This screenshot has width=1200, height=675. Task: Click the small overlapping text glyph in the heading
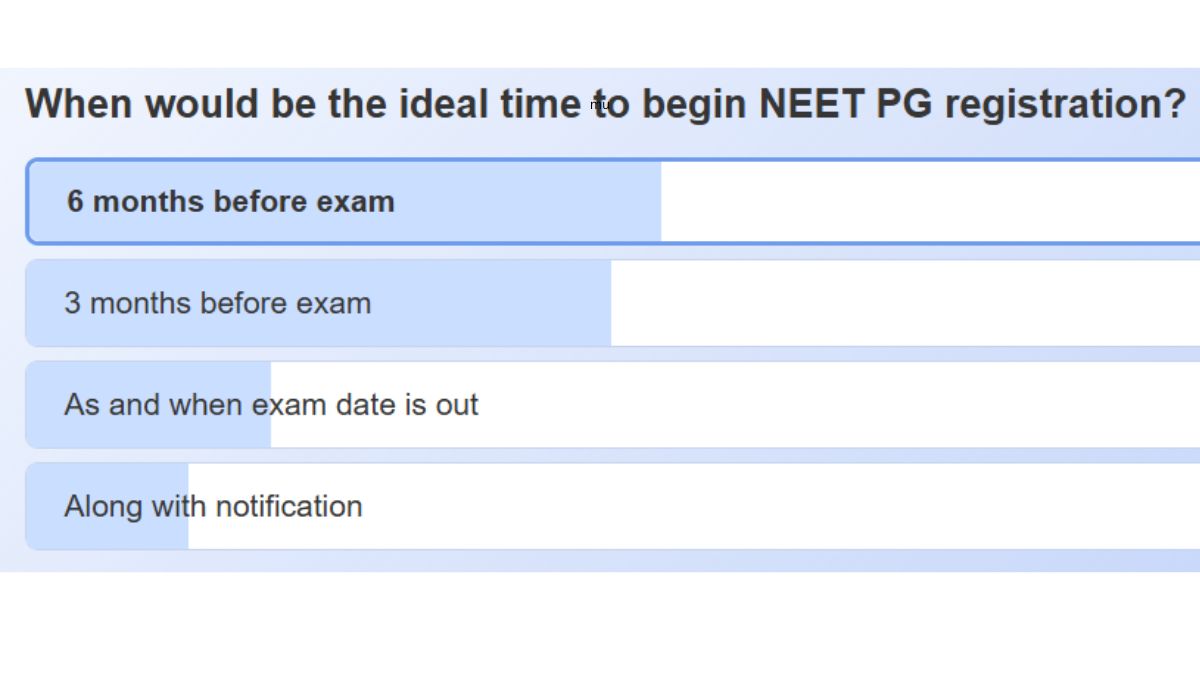(x=599, y=104)
